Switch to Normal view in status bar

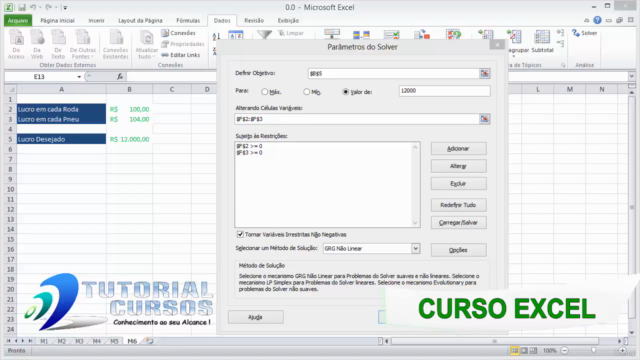click(x=514, y=351)
